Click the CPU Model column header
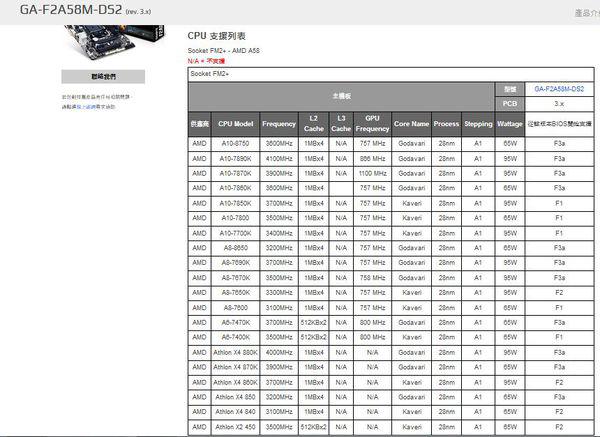The width and height of the screenshot is (600, 437). tap(236, 124)
